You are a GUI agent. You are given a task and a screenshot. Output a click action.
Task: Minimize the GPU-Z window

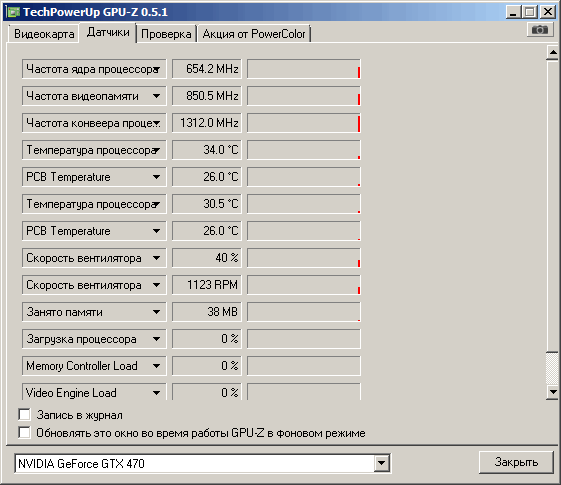coord(513,12)
